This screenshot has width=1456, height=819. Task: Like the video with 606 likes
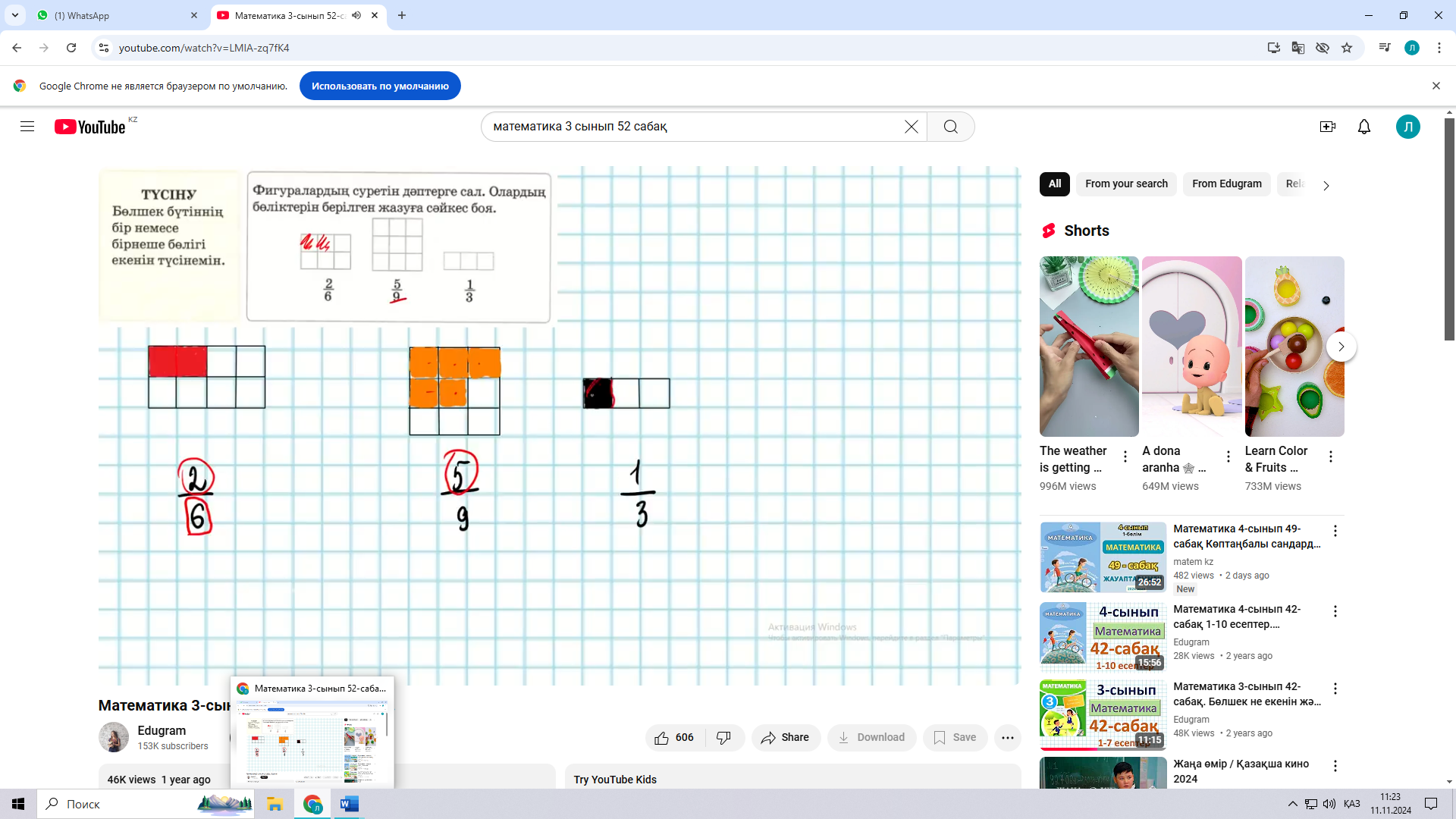click(x=674, y=737)
